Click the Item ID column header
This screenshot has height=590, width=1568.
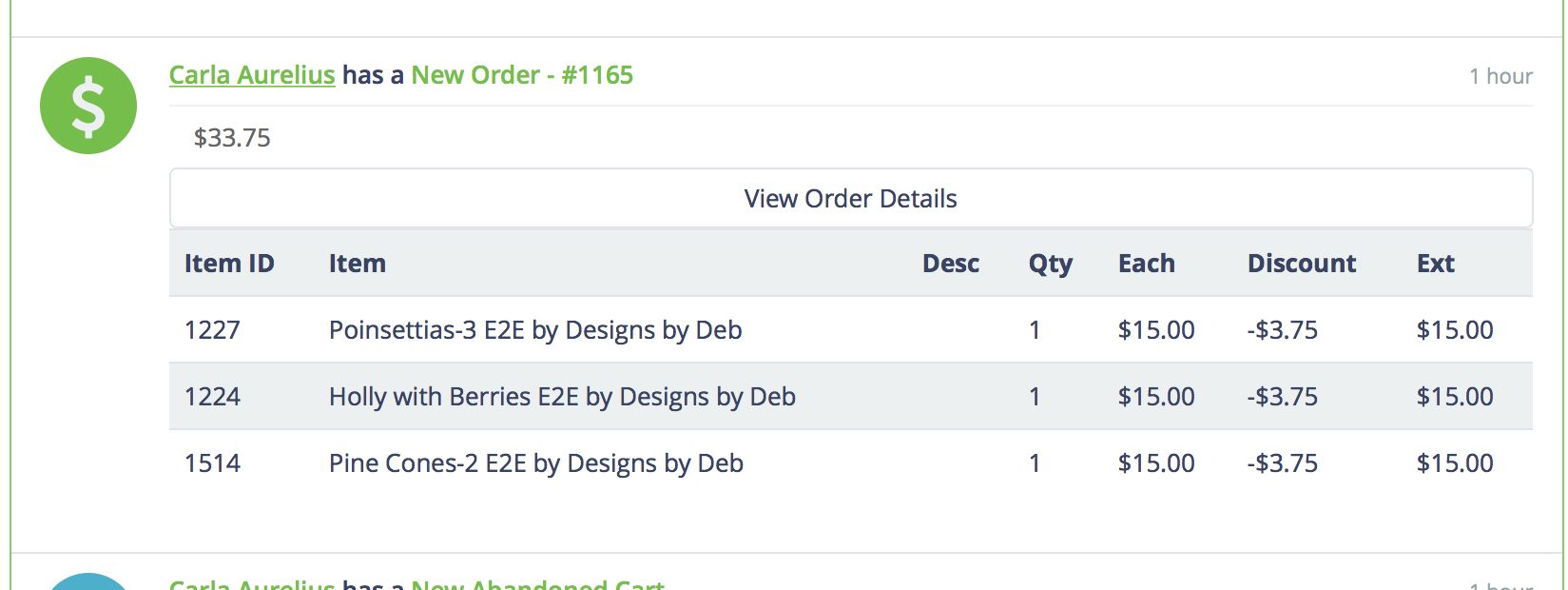click(x=229, y=264)
